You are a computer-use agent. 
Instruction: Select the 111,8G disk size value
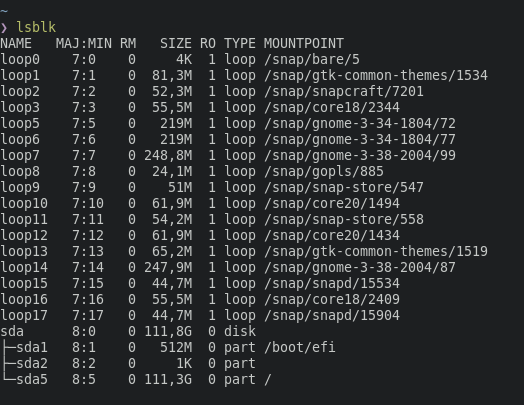coord(168,332)
